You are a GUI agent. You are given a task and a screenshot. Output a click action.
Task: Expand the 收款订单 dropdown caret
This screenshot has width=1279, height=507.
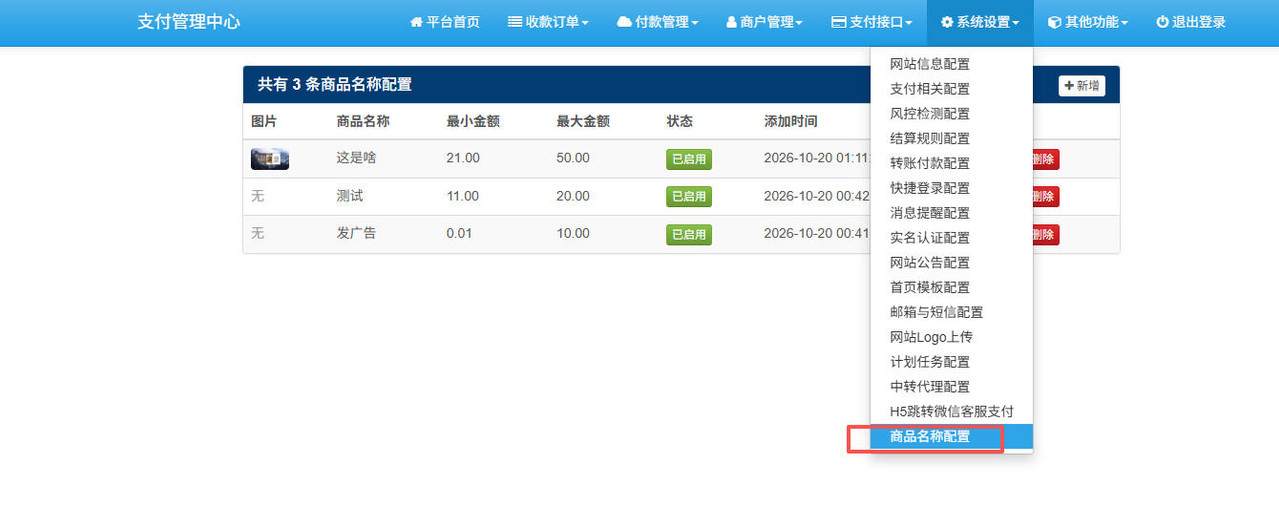tap(585, 23)
